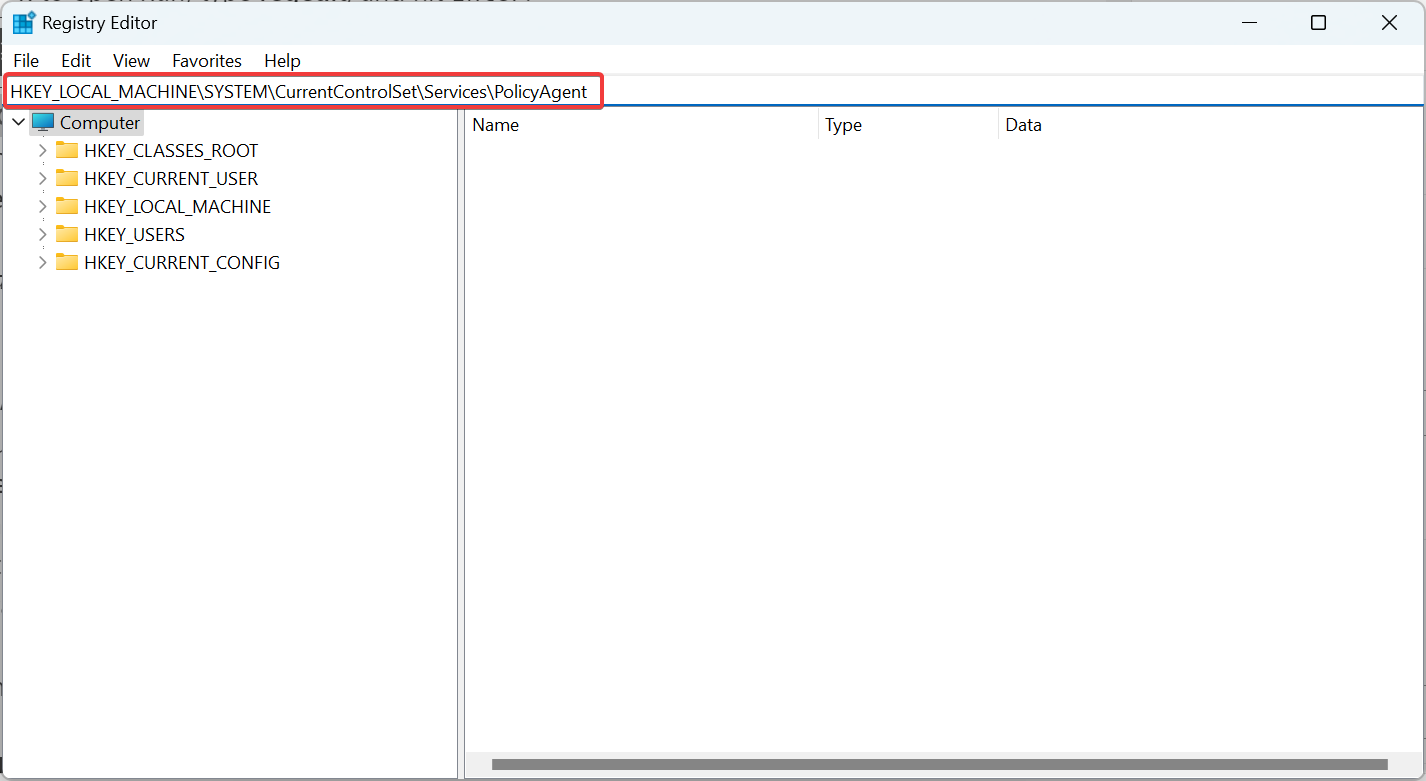Image resolution: width=1426 pixels, height=781 pixels.
Task: Click the HKEY_LOCAL_MACHINE folder icon
Action: pos(67,207)
